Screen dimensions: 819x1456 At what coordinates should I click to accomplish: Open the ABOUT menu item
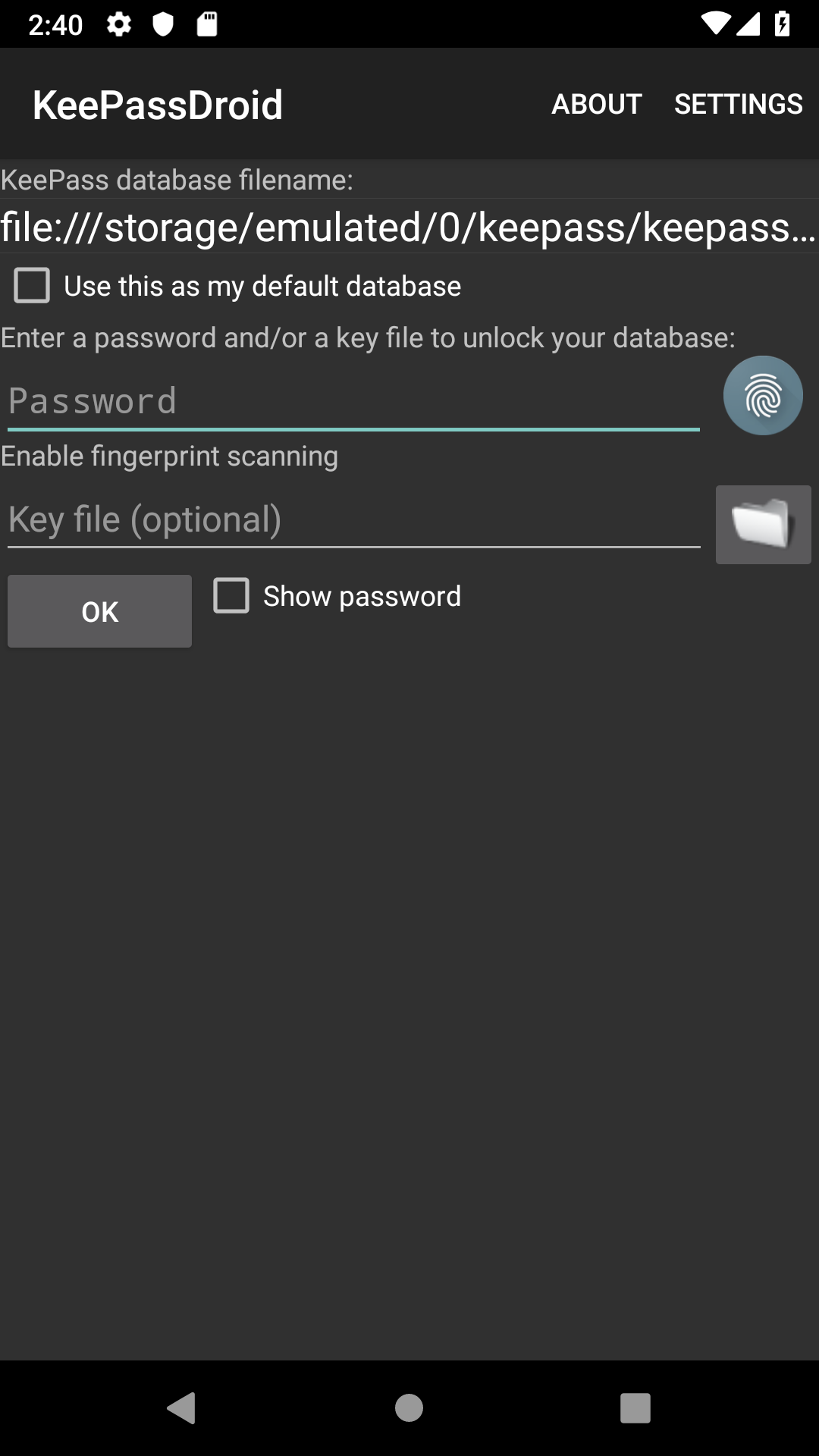pos(597,104)
